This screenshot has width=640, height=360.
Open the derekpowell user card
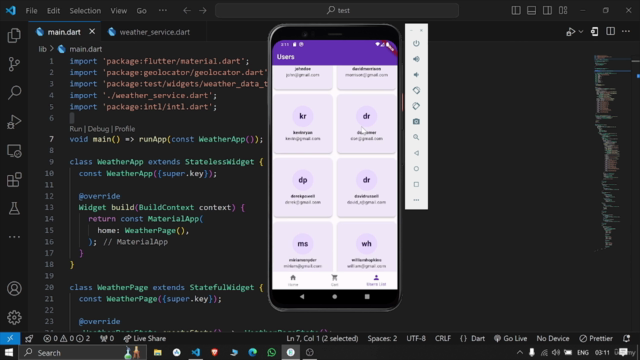(303, 187)
